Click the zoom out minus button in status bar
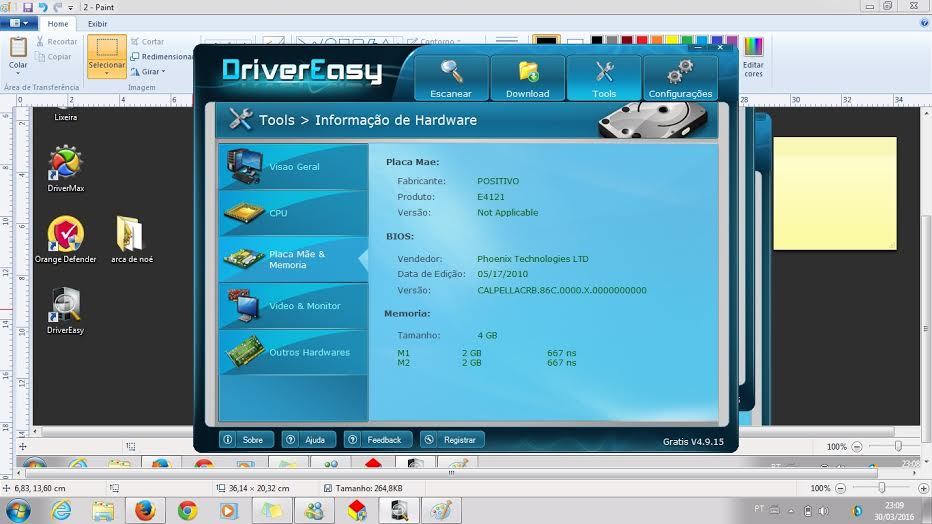The width and height of the screenshot is (932, 524). 840,488
